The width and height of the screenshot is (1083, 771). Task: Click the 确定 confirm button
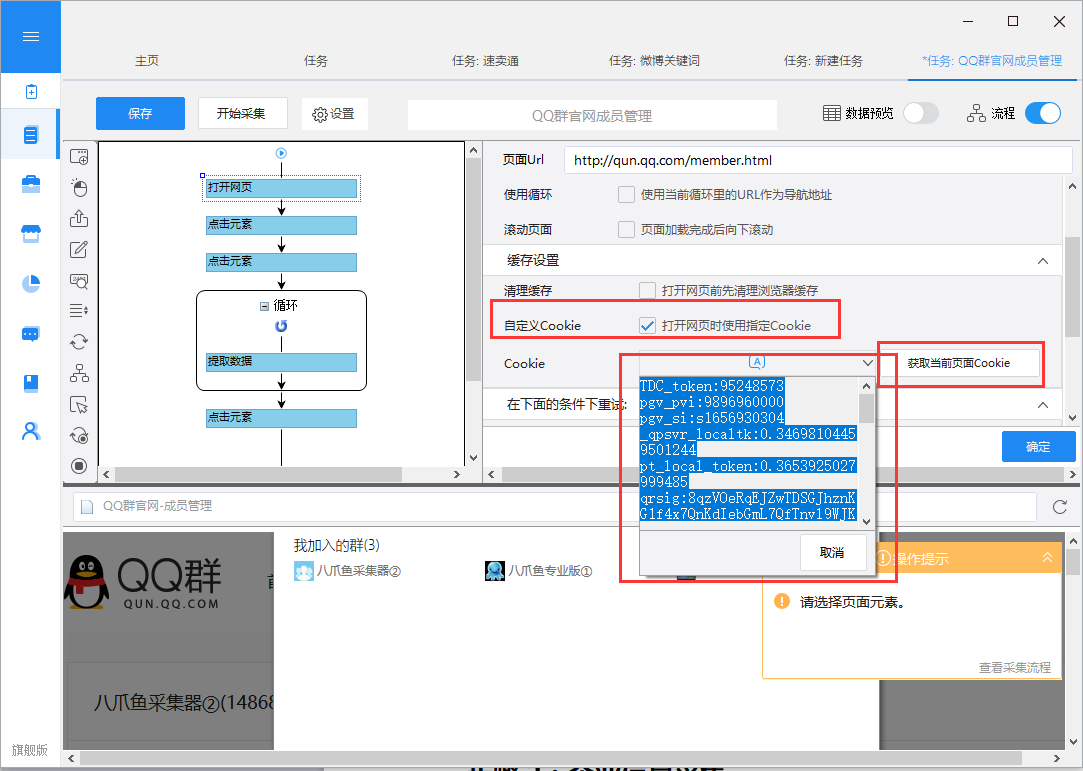[x=1038, y=447]
